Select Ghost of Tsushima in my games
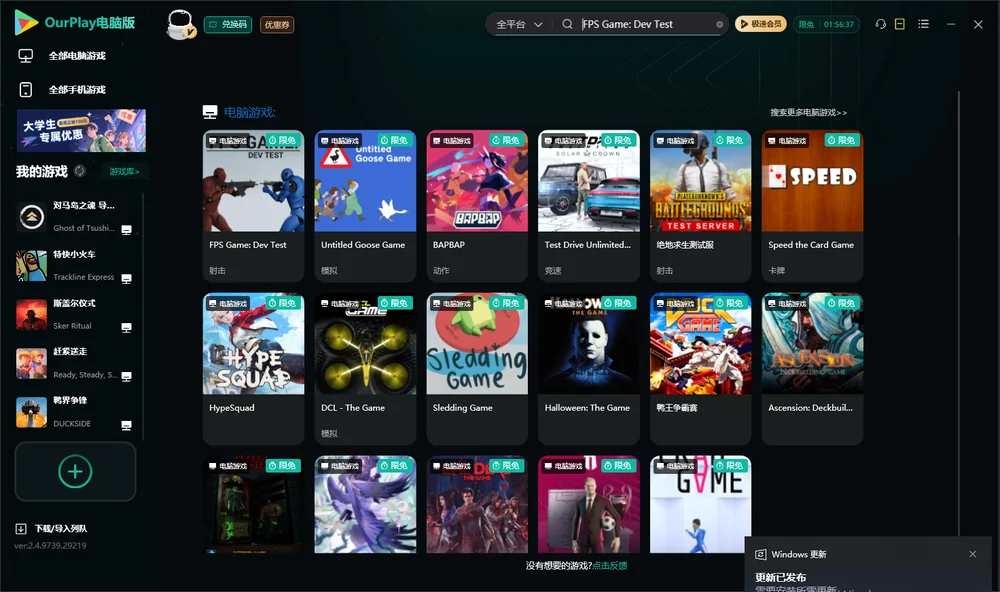The width and height of the screenshot is (1000, 592). [75, 217]
